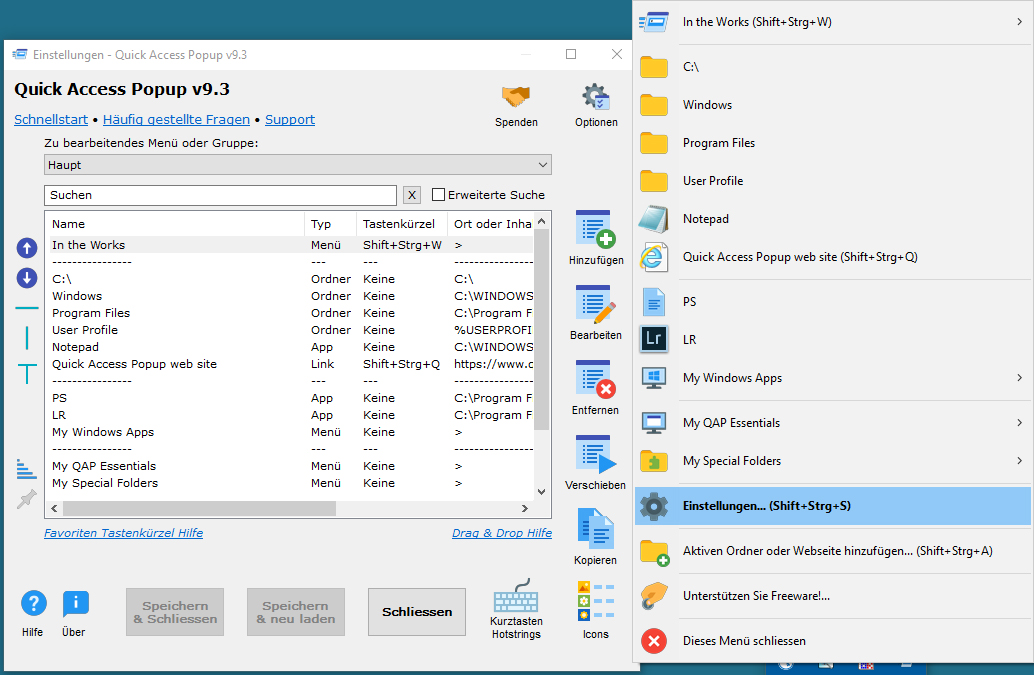Viewport: 1034px width, 675px height.
Task: Click the Suchen search field
Action: [220, 195]
